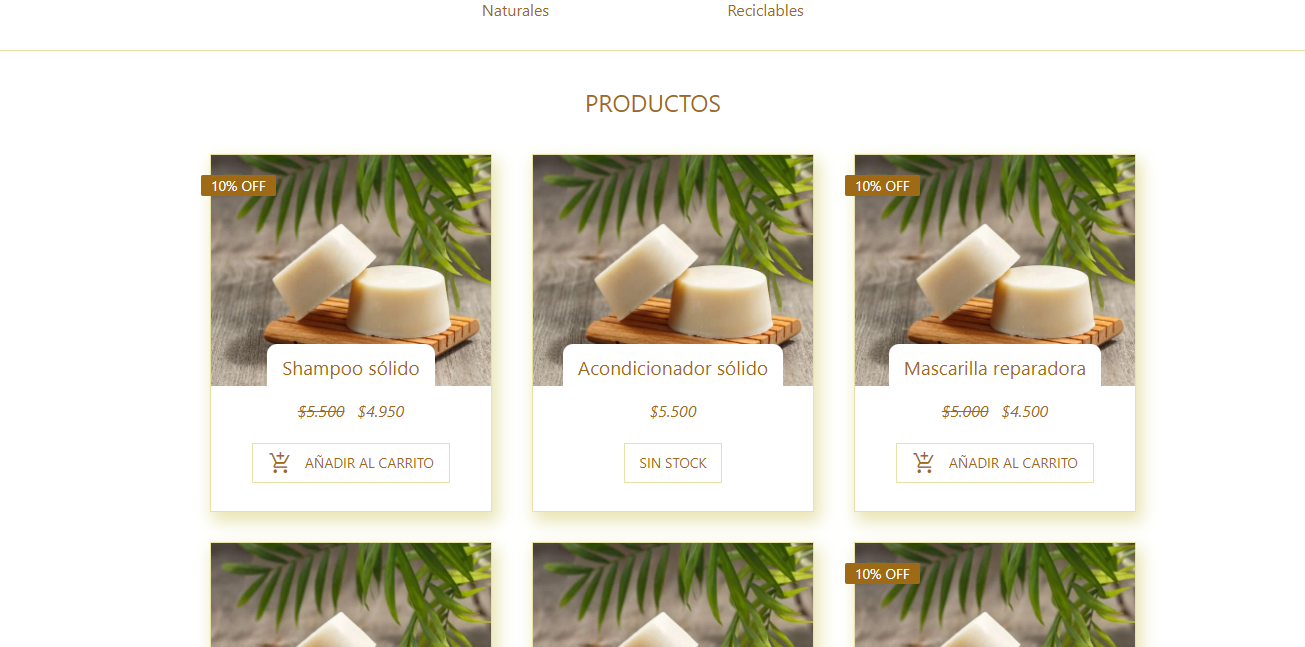
Task: Click the Acondicionador sólido product title
Action: [673, 368]
